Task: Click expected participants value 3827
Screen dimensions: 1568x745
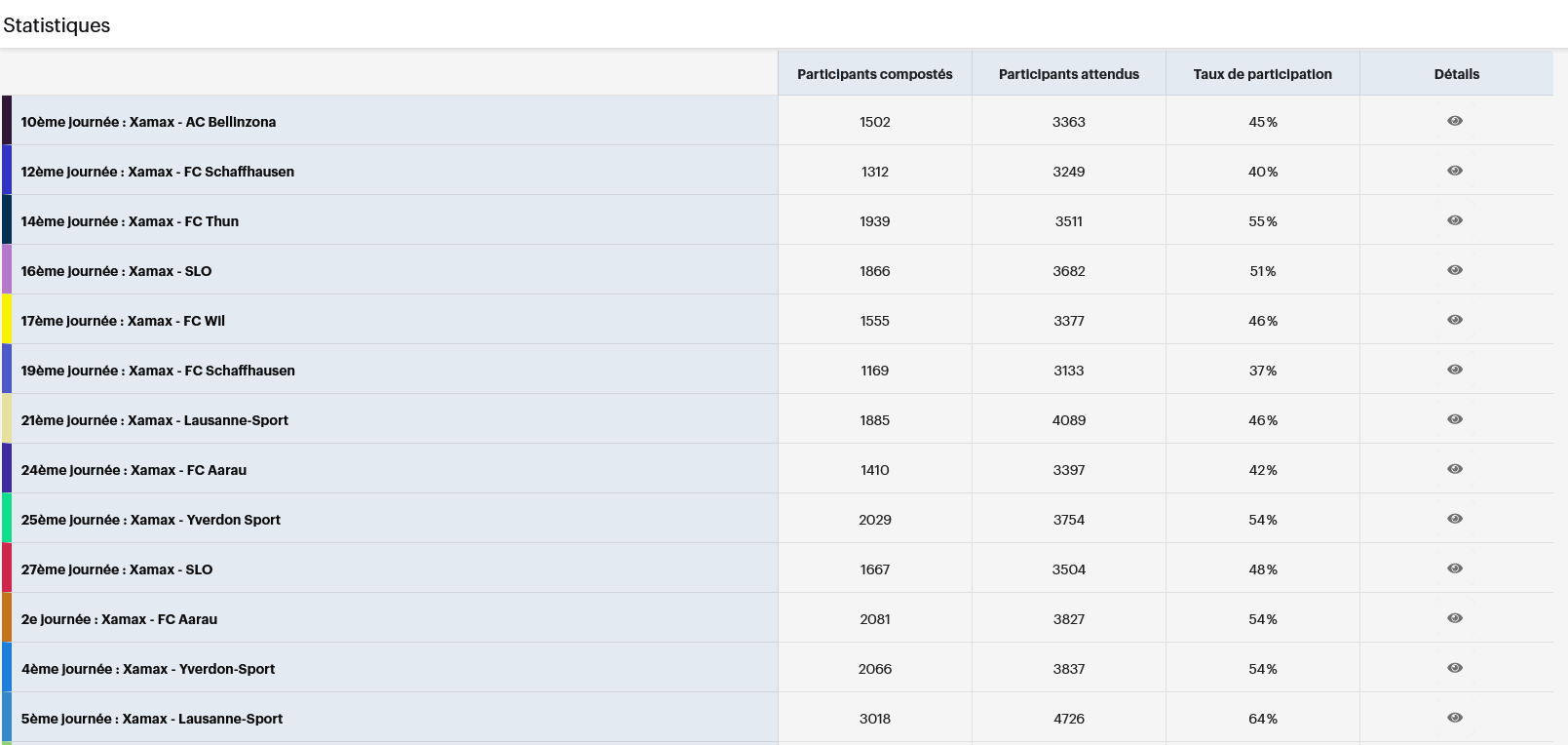Action: [x=1069, y=619]
